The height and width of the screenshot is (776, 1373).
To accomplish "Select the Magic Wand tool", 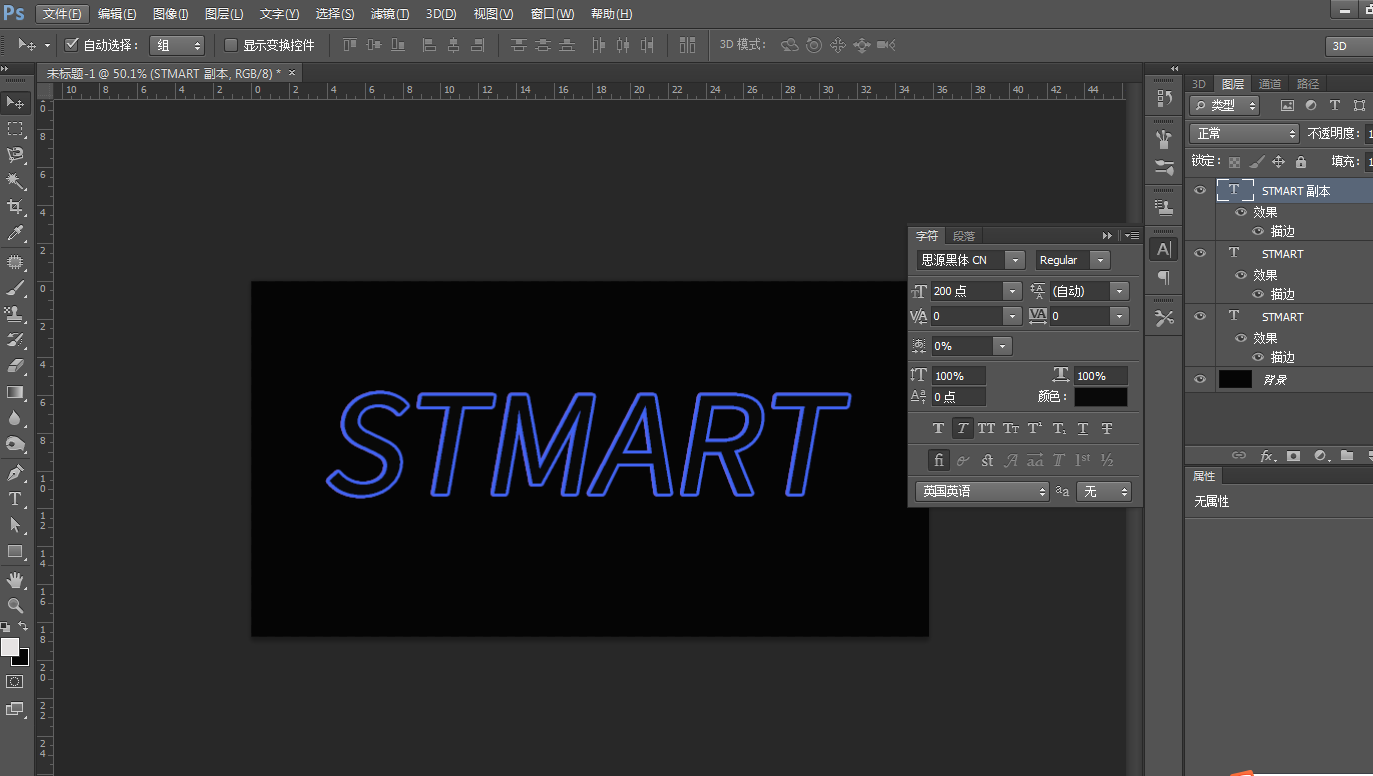I will point(15,181).
